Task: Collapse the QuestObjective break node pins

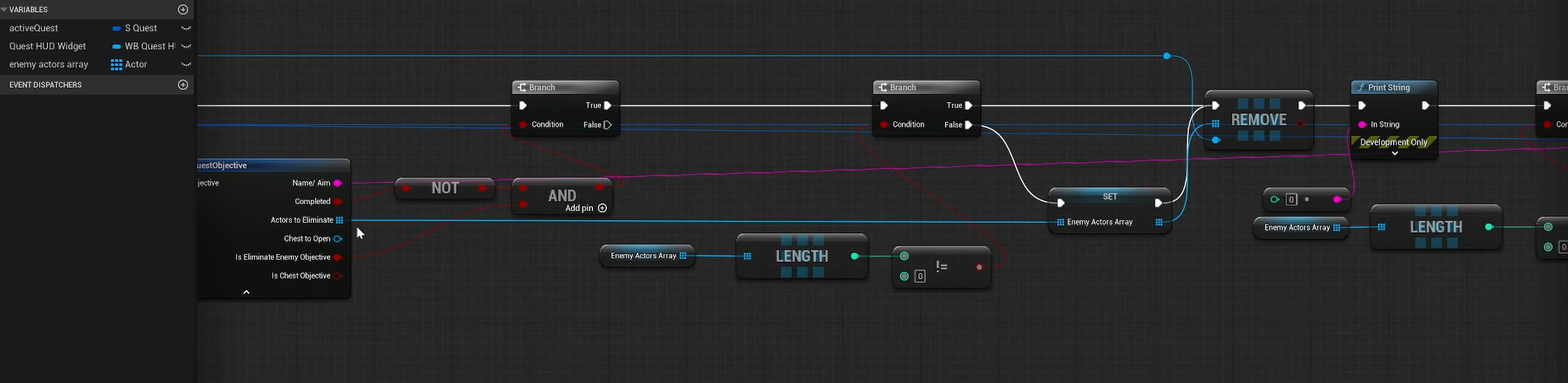Action: pyautogui.click(x=247, y=292)
